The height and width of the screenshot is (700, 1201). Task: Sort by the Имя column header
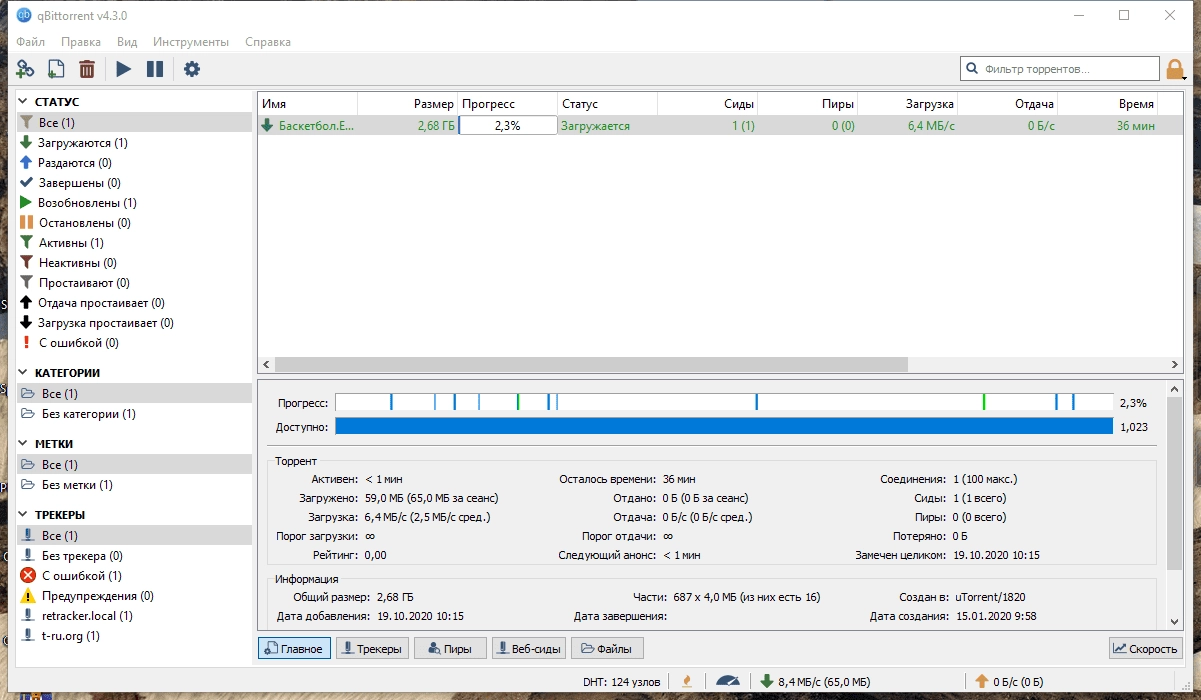click(x=307, y=104)
